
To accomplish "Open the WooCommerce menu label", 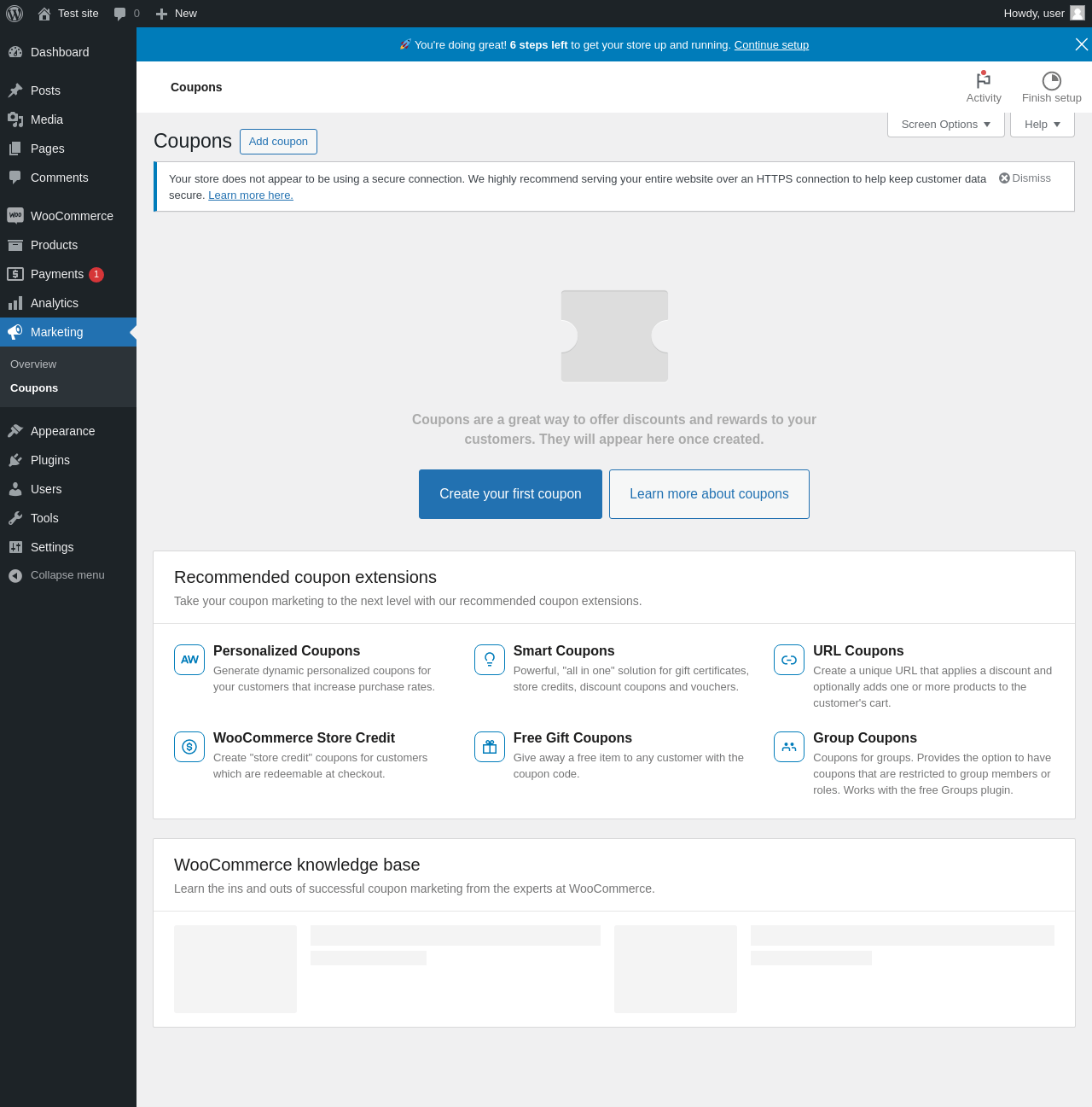I will [x=72, y=216].
